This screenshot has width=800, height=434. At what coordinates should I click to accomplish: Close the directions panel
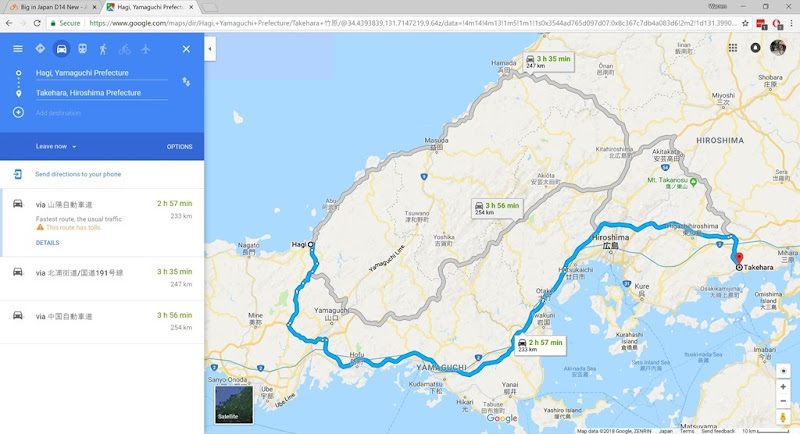click(x=186, y=49)
